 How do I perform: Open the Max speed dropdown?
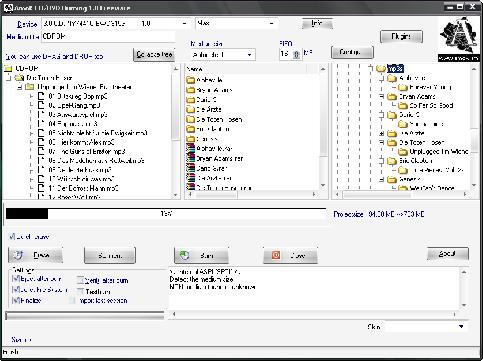271,24
